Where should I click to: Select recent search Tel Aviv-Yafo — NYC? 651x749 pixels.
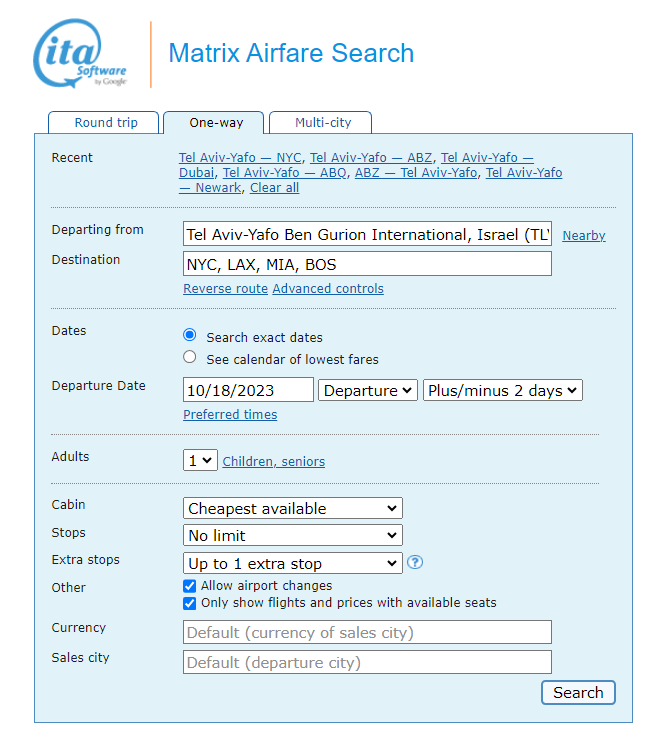(x=240, y=158)
